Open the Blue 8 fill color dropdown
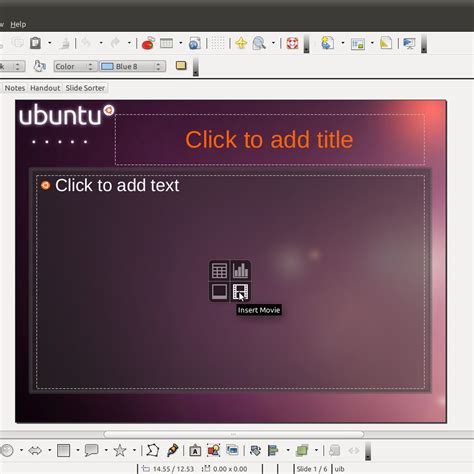This screenshot has width=474, height=474. pyautogui.click(x=133, y=66)
